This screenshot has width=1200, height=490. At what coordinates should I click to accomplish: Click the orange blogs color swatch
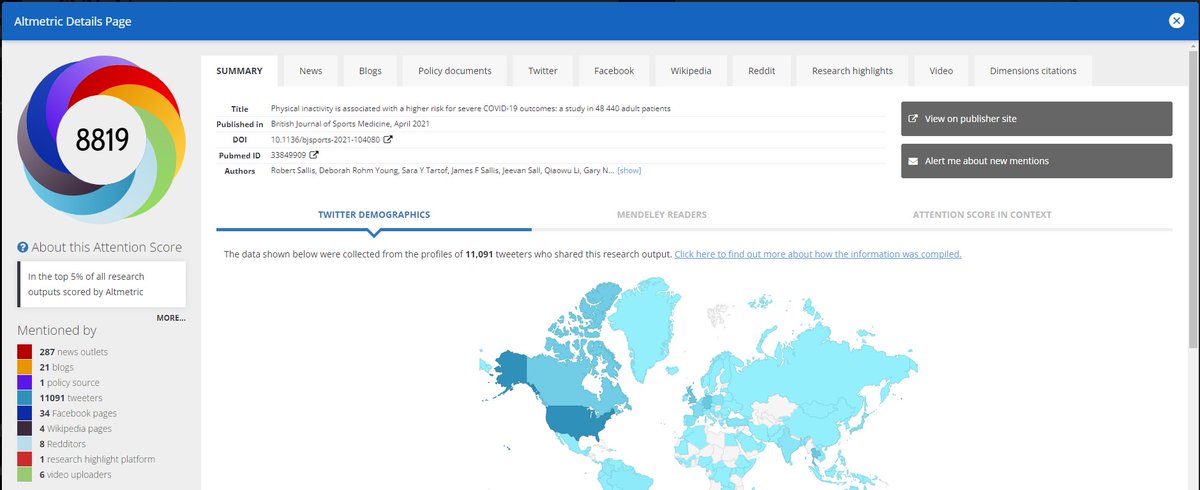click(25, 367)
